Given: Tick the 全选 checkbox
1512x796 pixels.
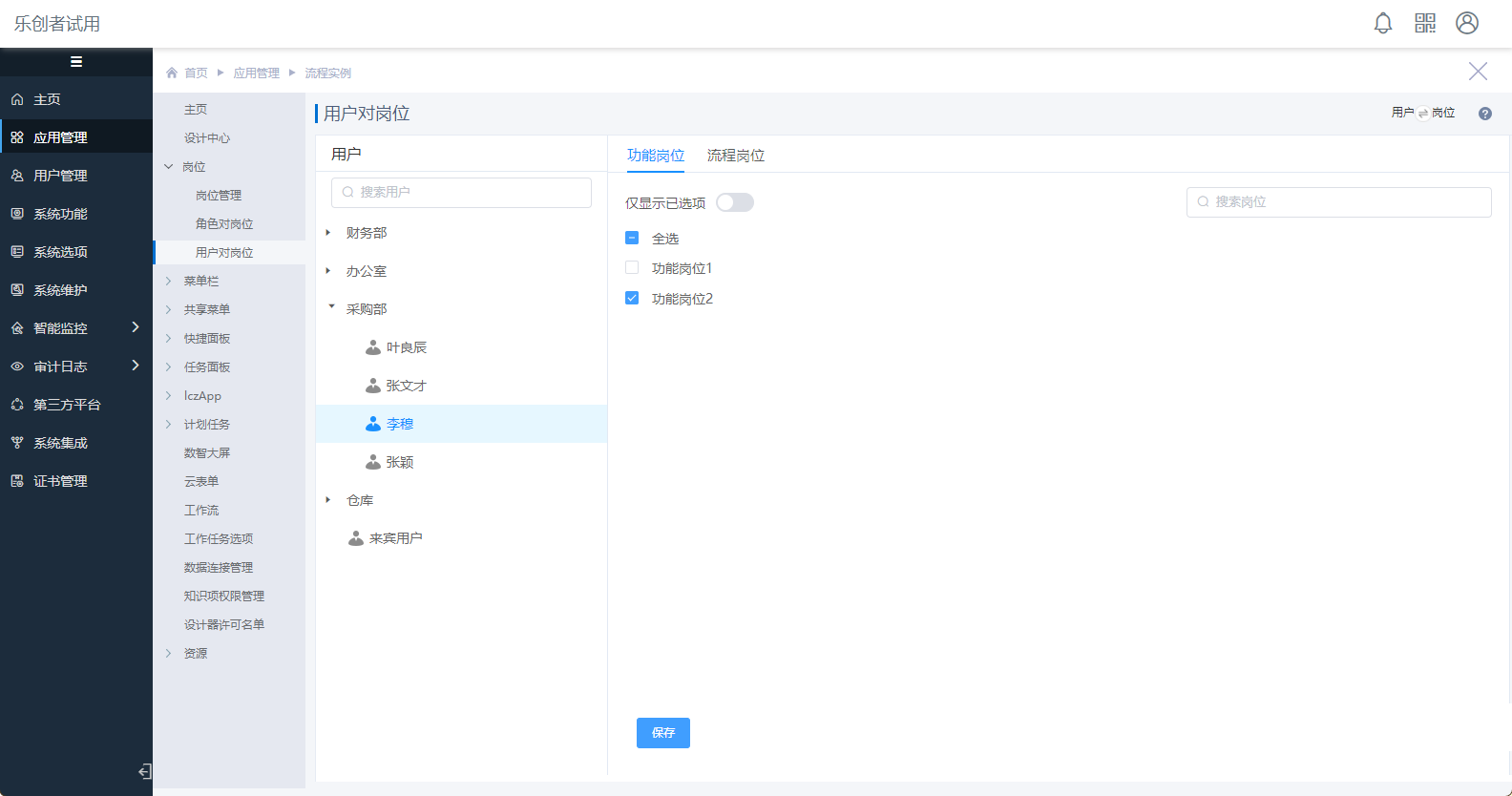Looking at the screenshot, I should (632, 238).
